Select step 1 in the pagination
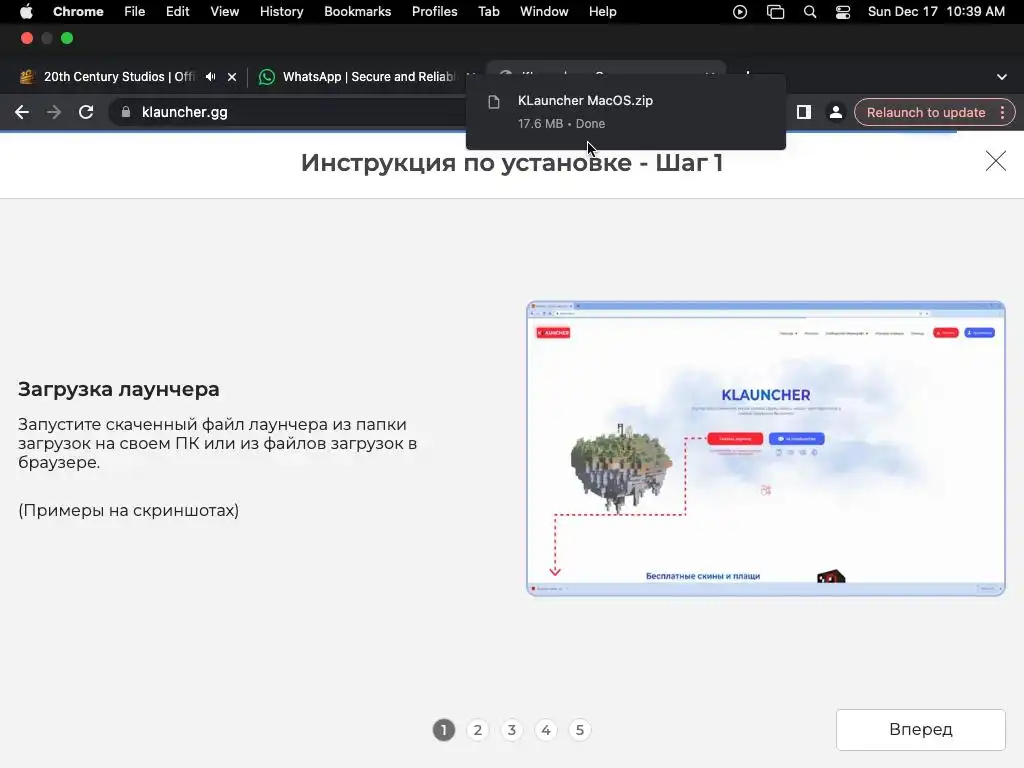This screenshot has width=1024, height=768. [443, 729]
